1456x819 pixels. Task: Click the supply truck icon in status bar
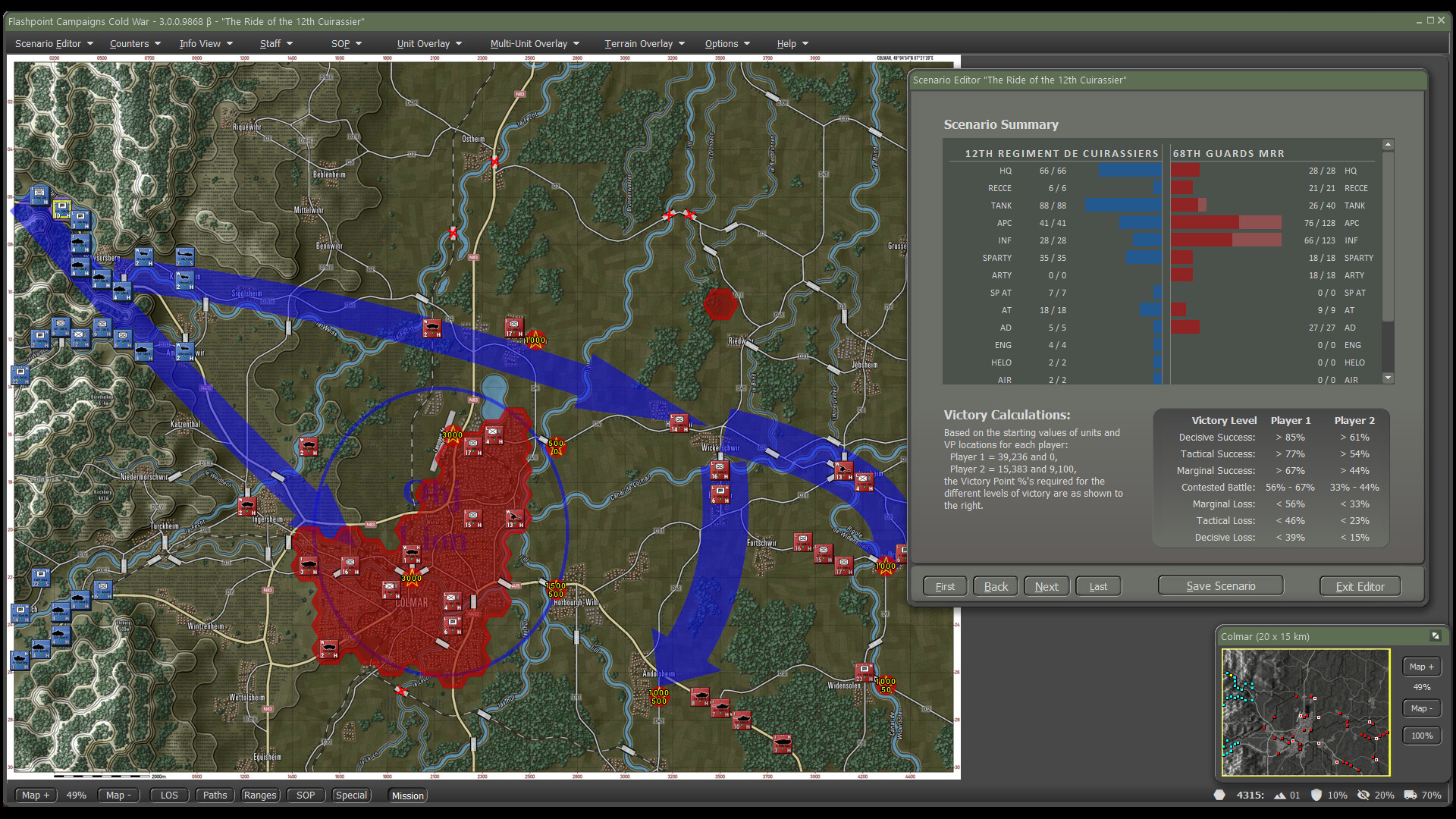pos(1412,795)
